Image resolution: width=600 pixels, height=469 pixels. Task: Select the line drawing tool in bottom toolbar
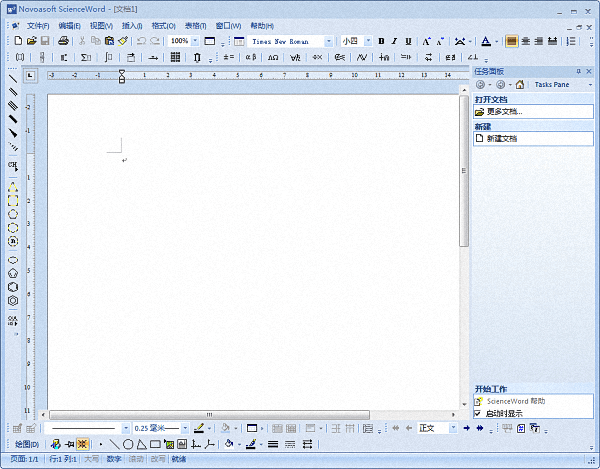(x=114, y=444)
